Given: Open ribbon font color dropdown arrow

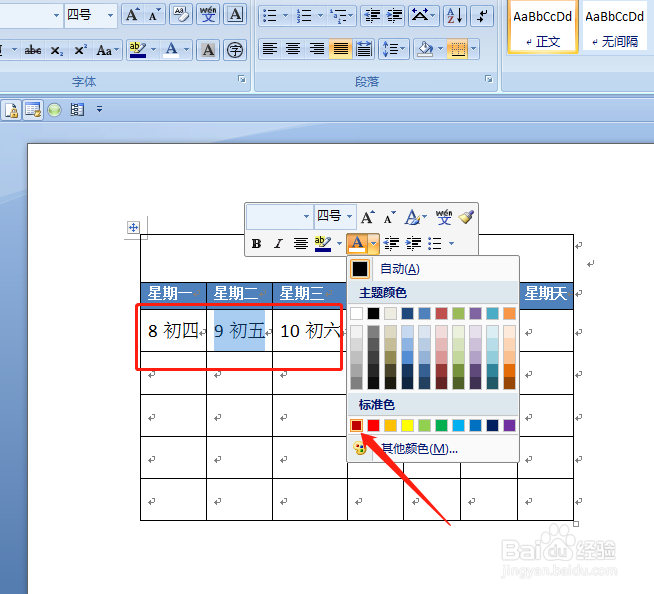Looking at the screenshot, I should [x=186, y=50].
